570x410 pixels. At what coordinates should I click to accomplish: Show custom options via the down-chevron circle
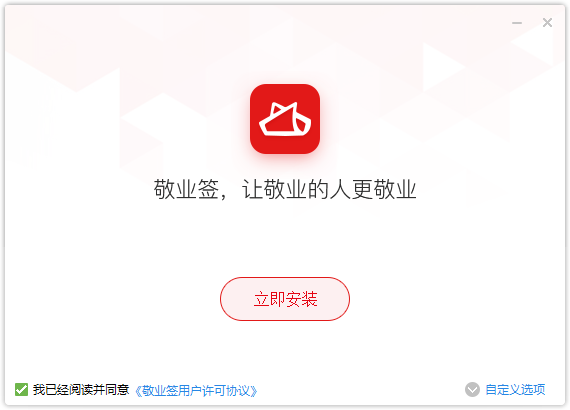click(x=472, y=390)
